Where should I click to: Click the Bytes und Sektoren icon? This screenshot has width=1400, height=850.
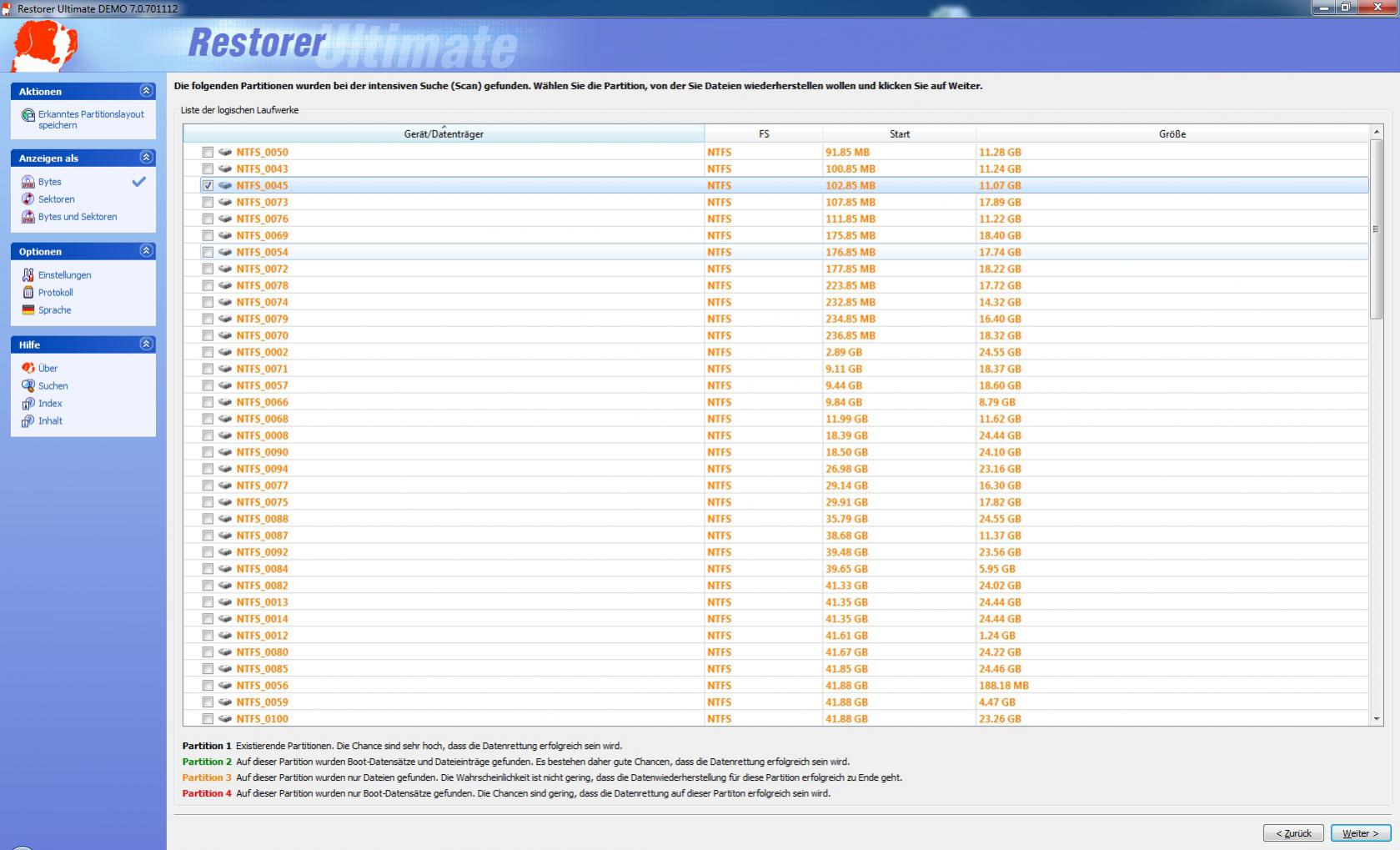(x=28, y=217)
